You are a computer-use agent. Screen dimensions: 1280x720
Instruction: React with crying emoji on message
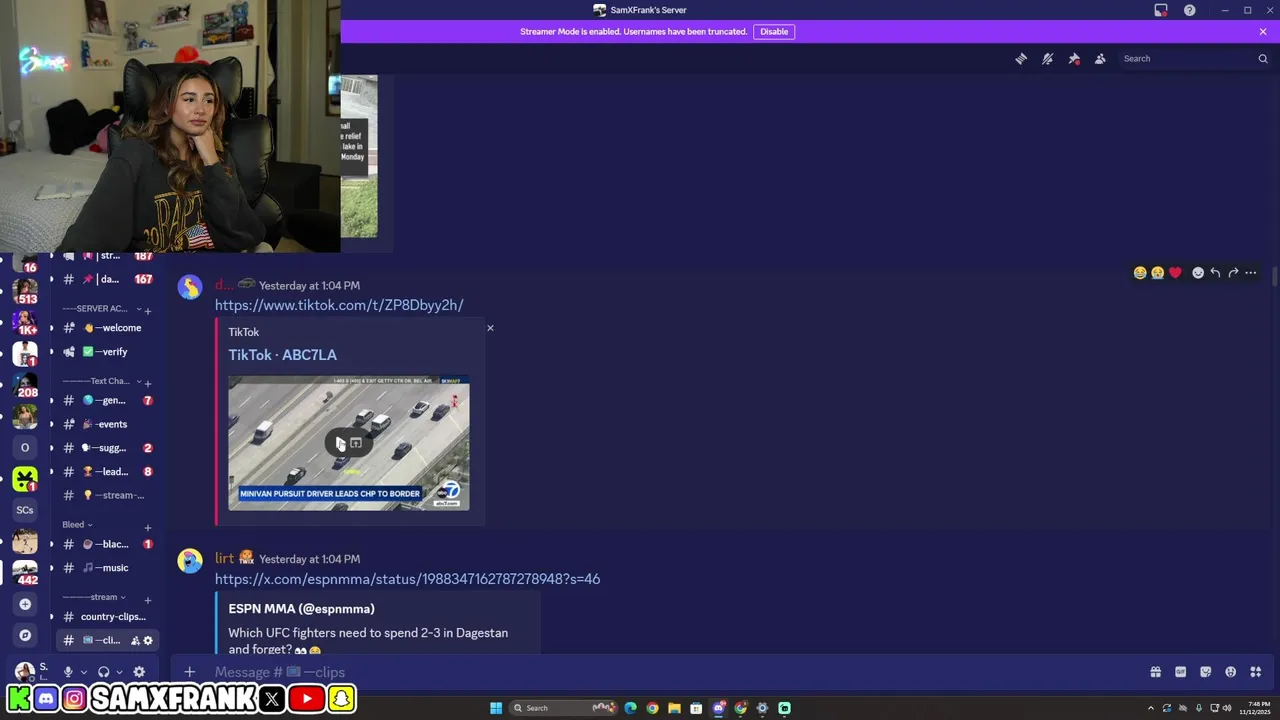pyautogui.click(x=1158, y=273)
